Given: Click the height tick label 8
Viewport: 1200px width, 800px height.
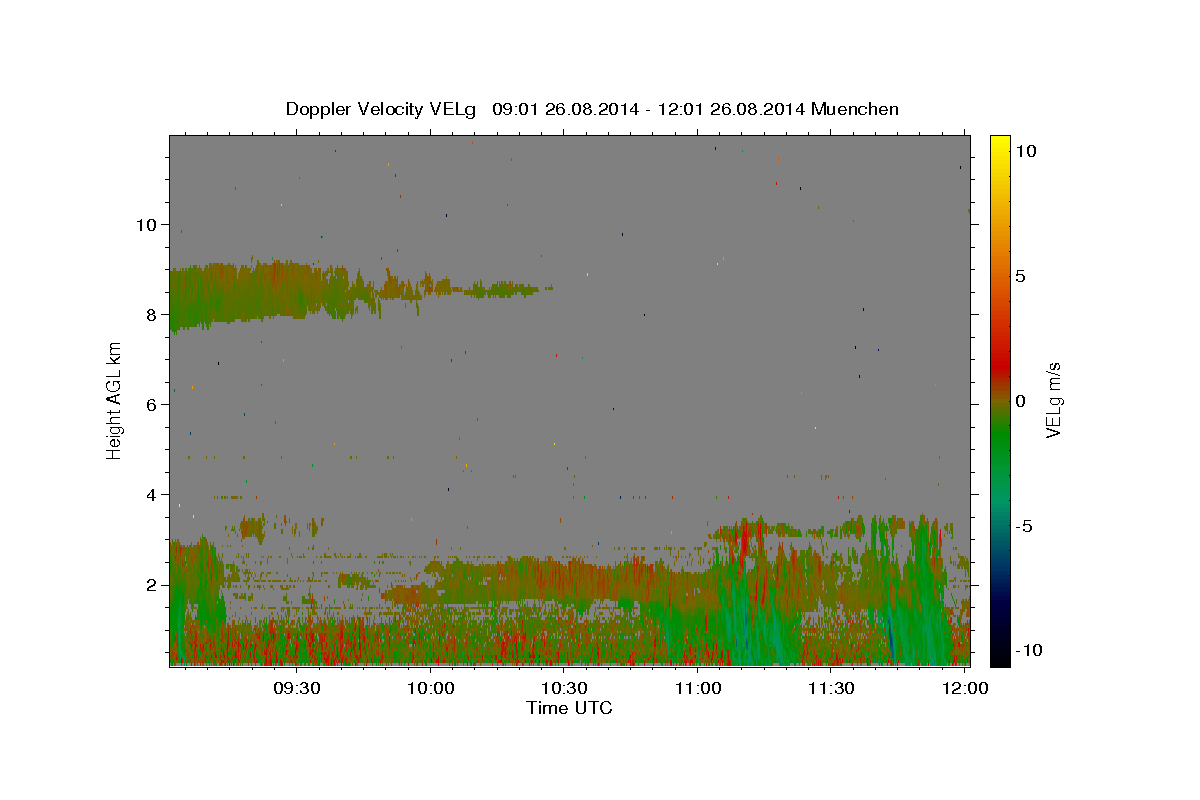Looking at the screenshot, I should (x=153, y=314).
